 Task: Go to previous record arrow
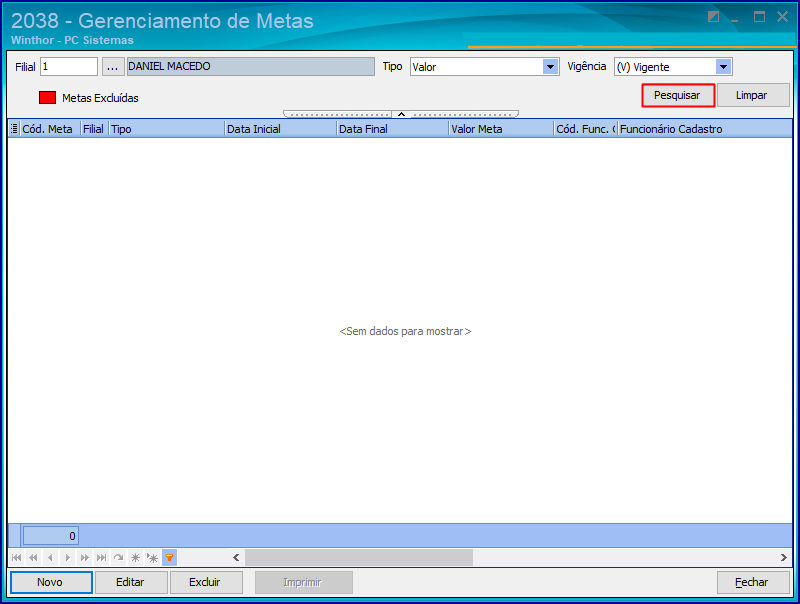click(51, 558)
